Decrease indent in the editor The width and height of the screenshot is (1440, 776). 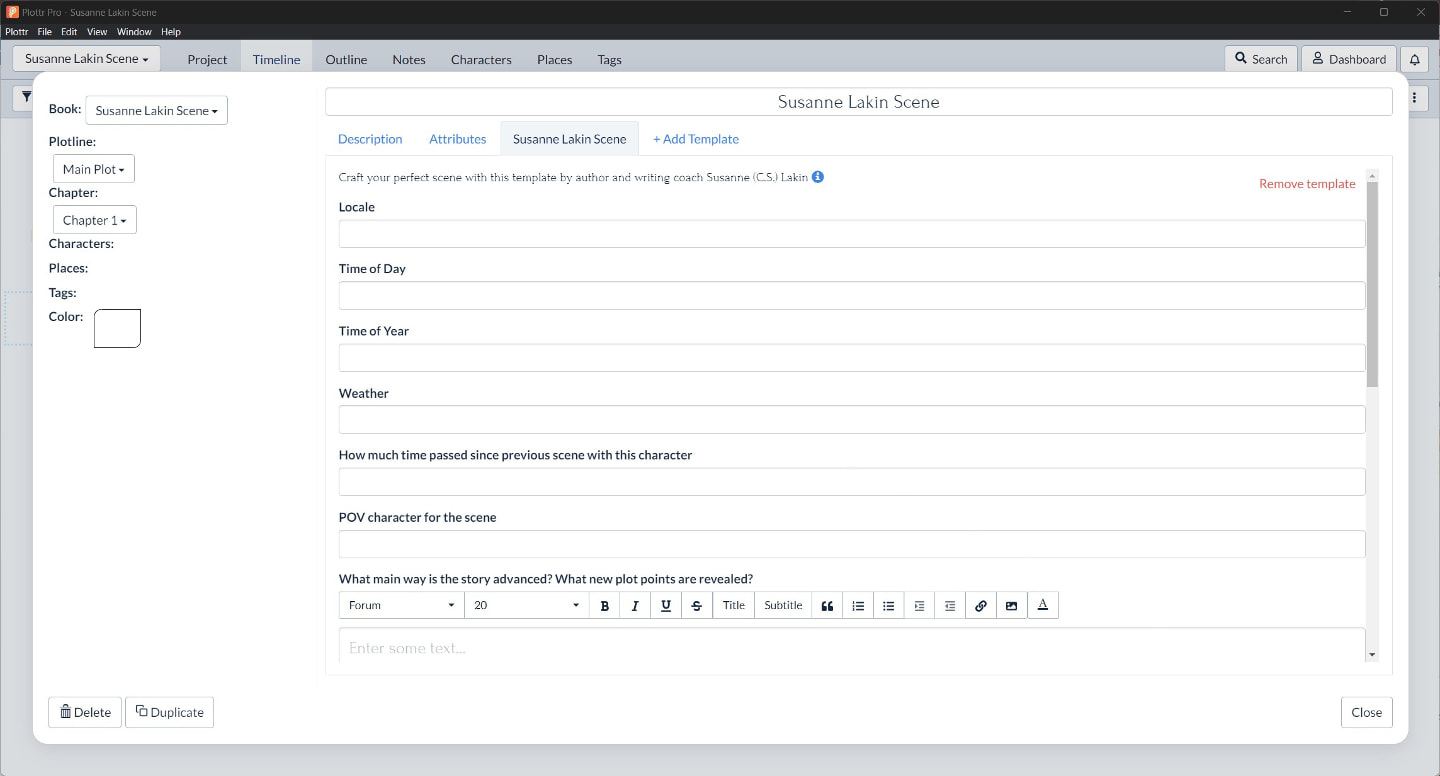(x=950, y=605)
